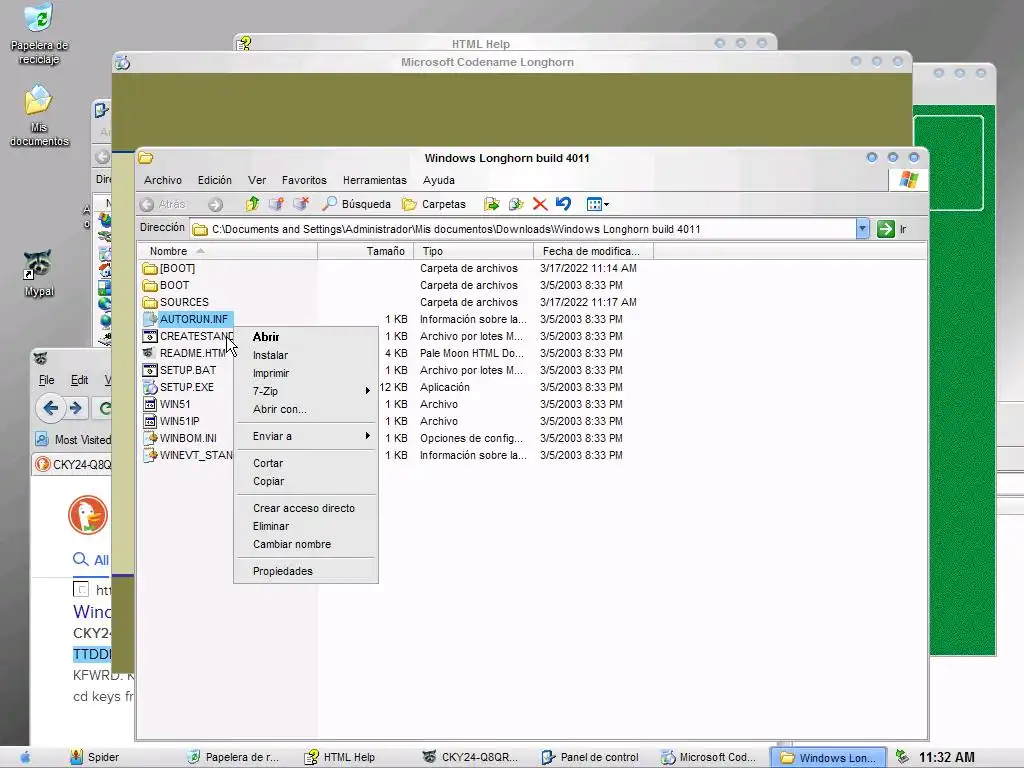The height and width of the screenshot is (768, 1024).
Task: Switch to HTML Help taskbar button
Action: tap(340, 758)
